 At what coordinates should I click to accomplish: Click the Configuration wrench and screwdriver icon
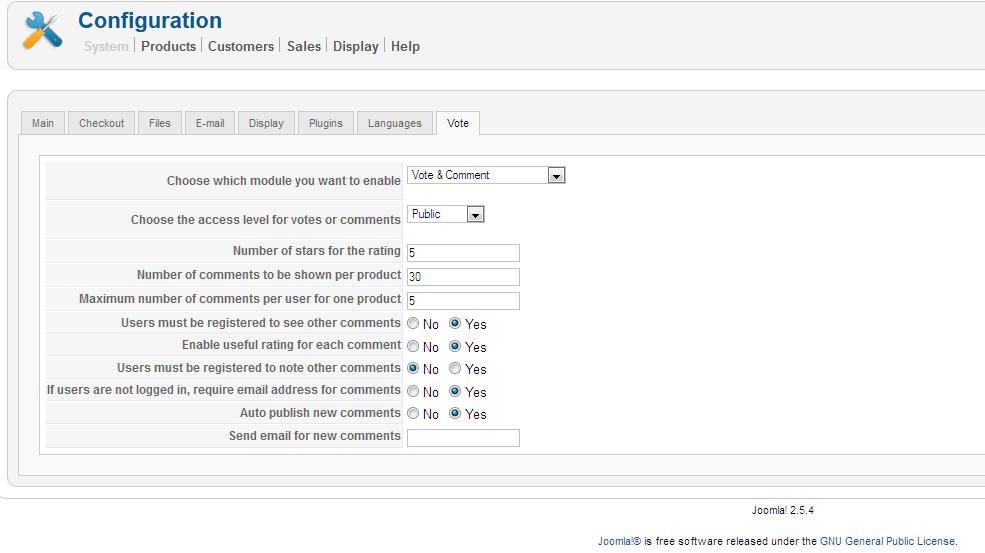coord(43,31)
